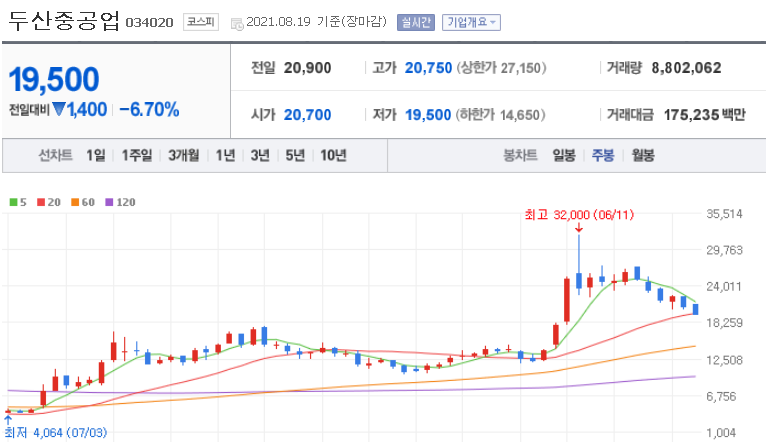Click the 최고 32,000 (06/11) high marker
766x442 pixels.
(579, 214)
